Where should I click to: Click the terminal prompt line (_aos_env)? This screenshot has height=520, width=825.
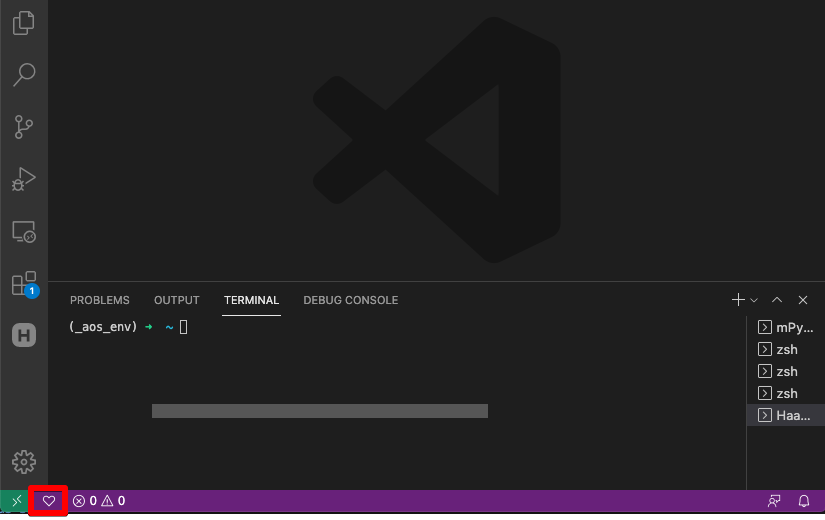pos(128,327)
